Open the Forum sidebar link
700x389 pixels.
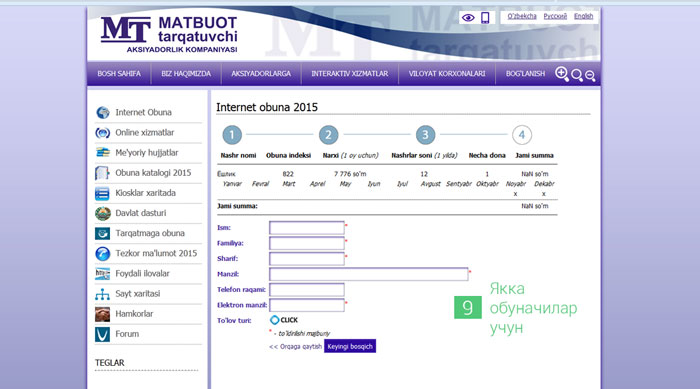pyautogui.click(x=127, y=334)
